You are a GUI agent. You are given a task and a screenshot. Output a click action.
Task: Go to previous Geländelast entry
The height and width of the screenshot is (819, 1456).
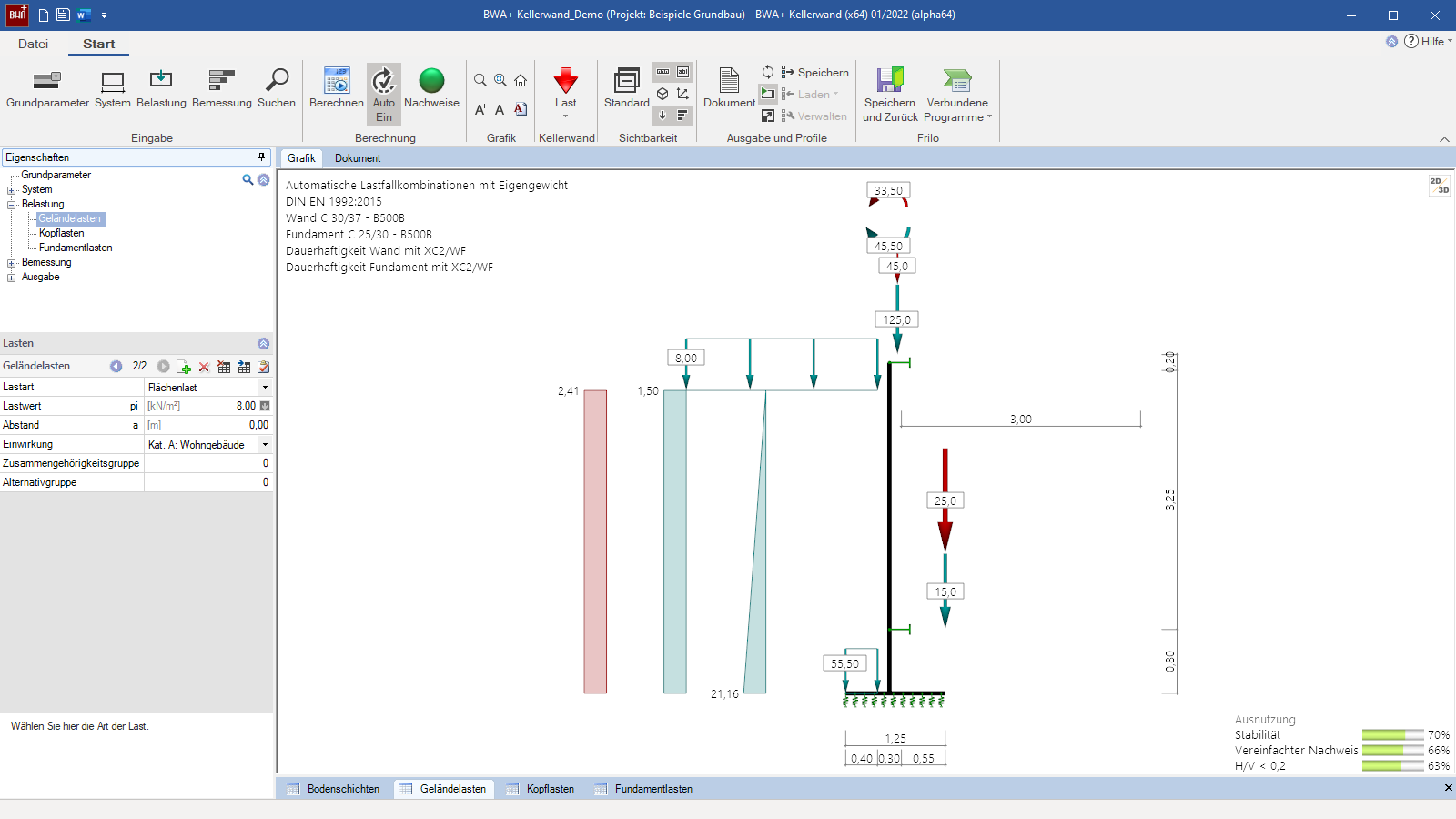pos(116,366)
